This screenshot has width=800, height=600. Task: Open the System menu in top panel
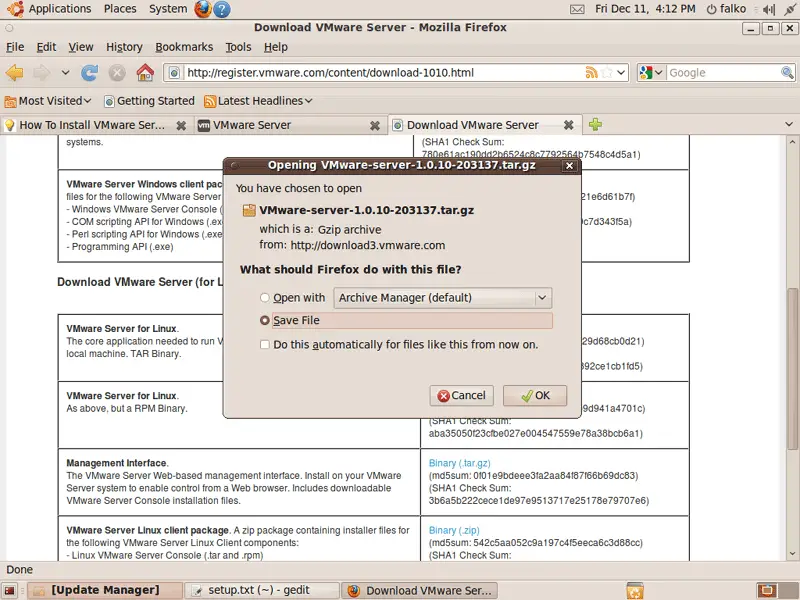pos(168,9)
